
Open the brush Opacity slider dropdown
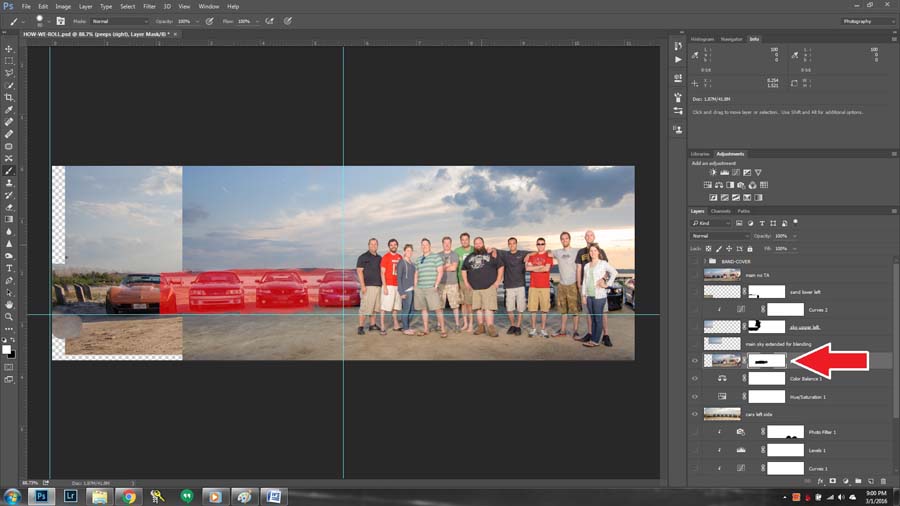(x=197, y=21)
